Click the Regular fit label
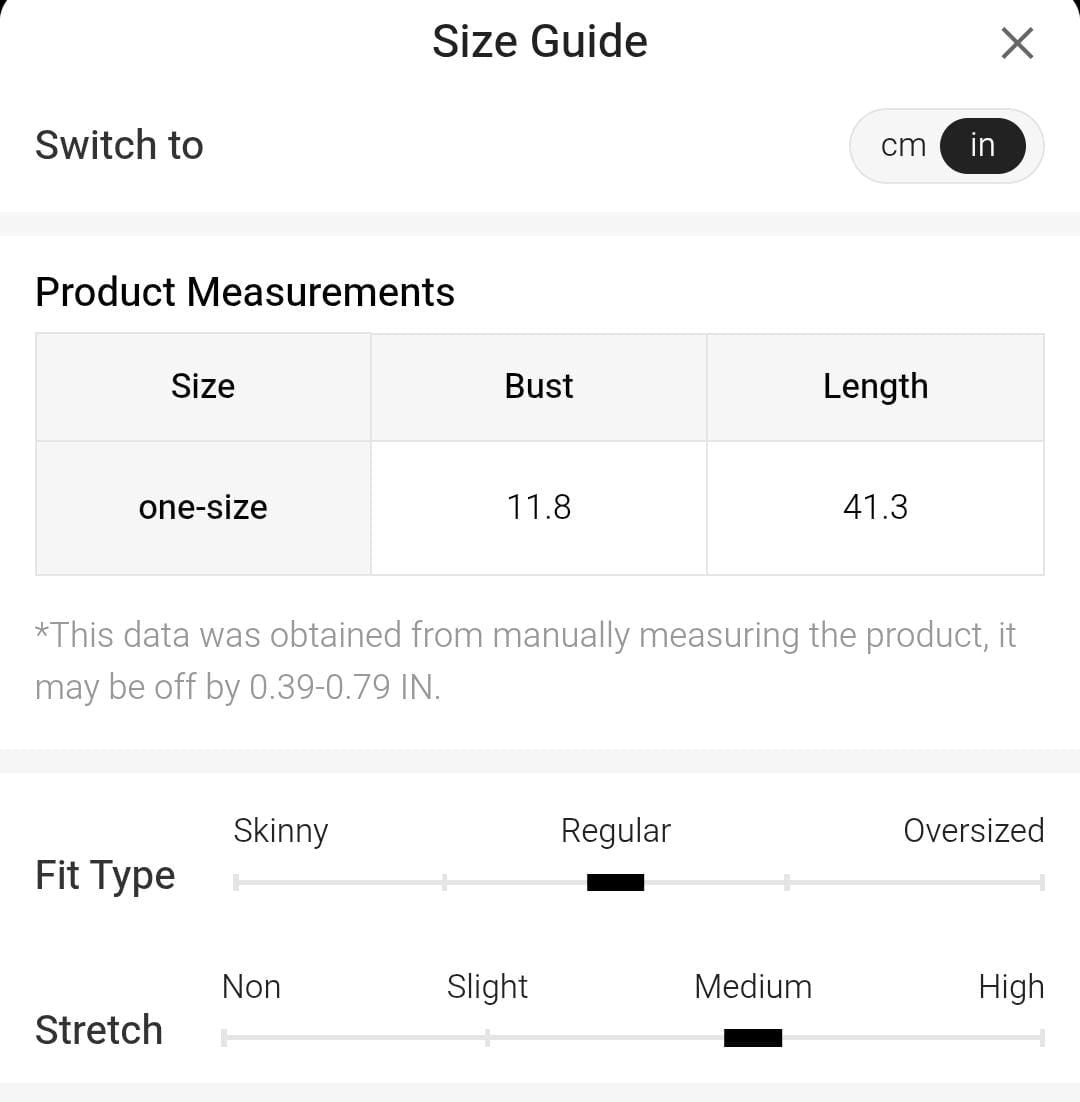Viewport: 1080px width, 1102px height. (x=615, y=831)
